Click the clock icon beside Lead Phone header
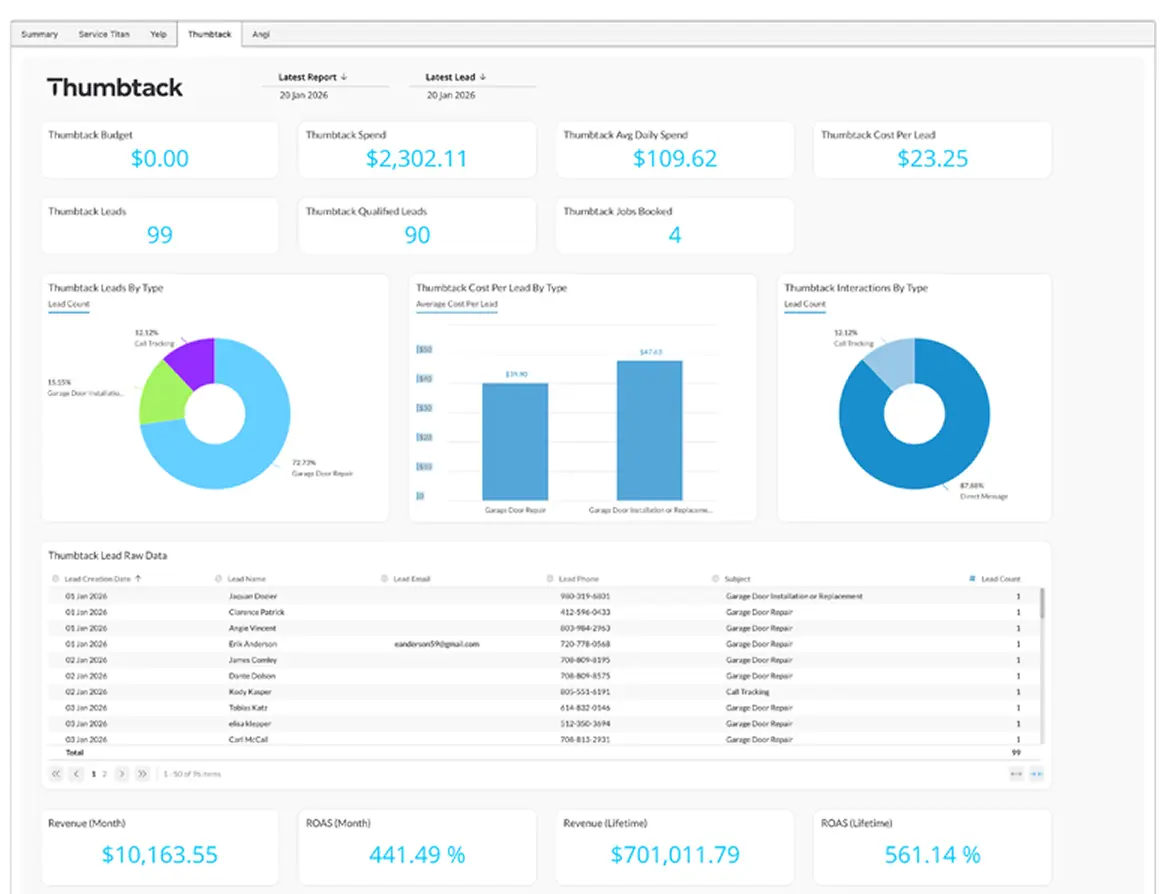Viewport: 1166px width, 894px height. pos(550,578)
